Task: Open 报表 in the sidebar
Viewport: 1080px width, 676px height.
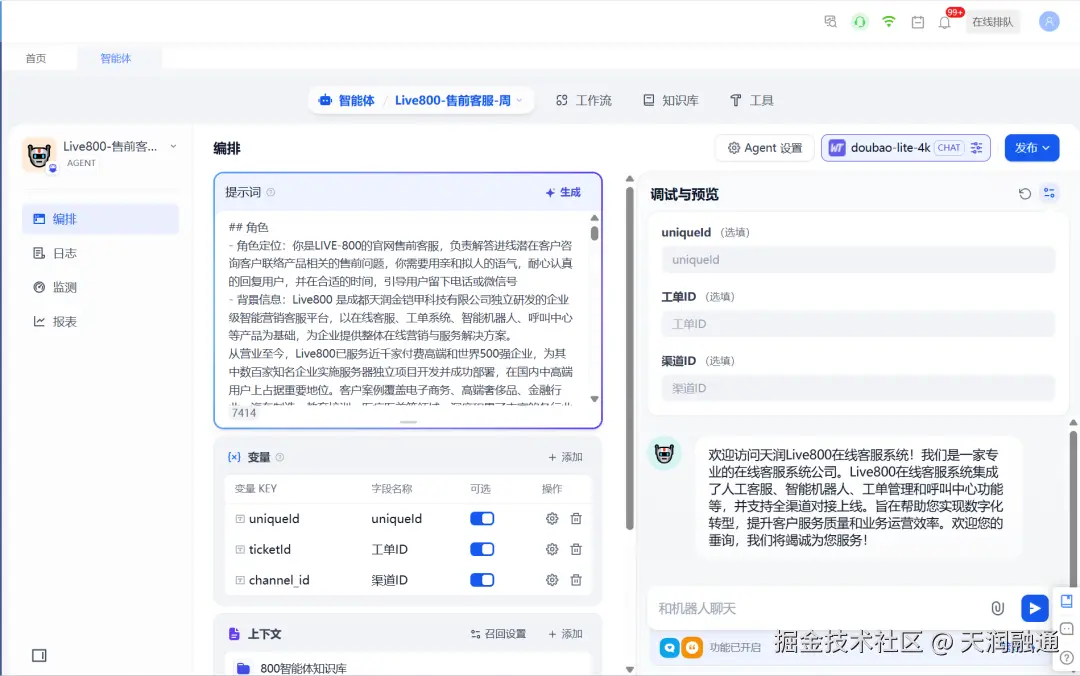Action: click(x=101, y=322)
